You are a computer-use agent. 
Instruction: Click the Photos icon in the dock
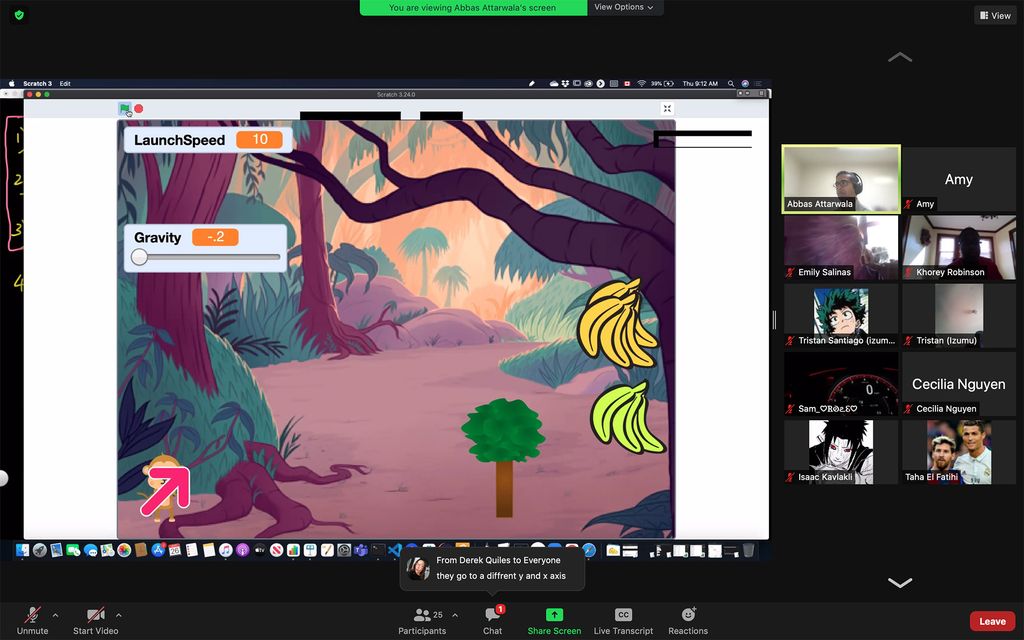124,551
